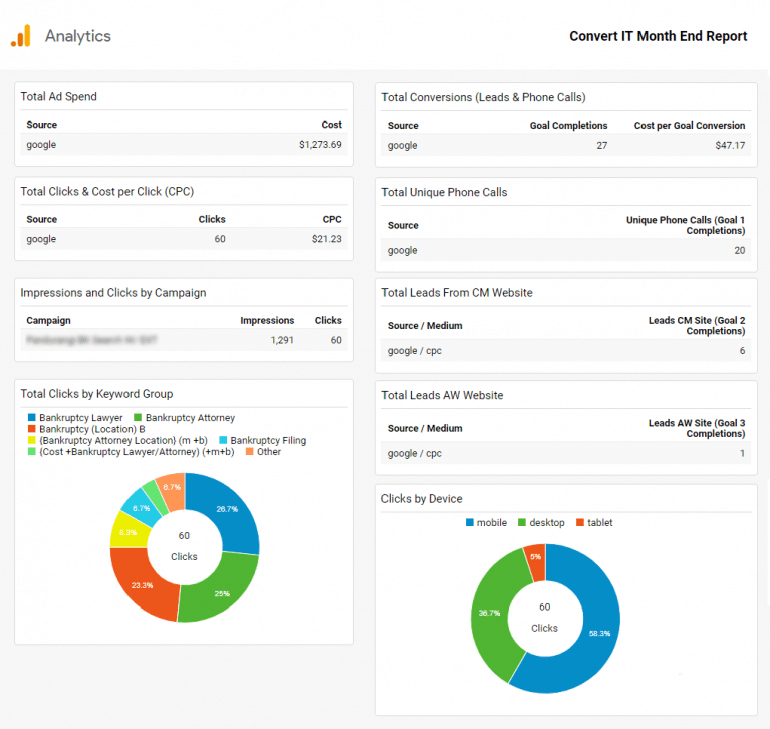Image resolution: width=770 pixels, height=729 pixels.
Task: Click the Impressions column header
Action: coord(267,321)
